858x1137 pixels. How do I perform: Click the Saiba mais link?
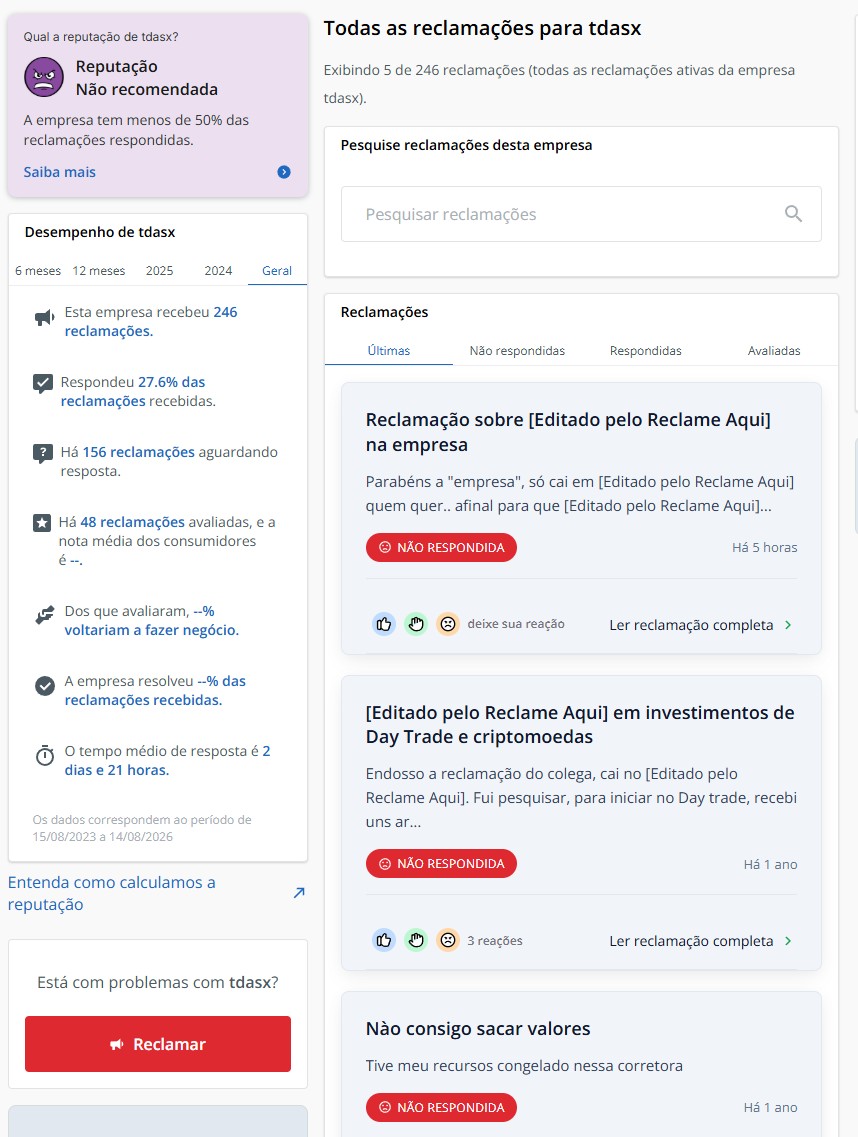point(59,172)
